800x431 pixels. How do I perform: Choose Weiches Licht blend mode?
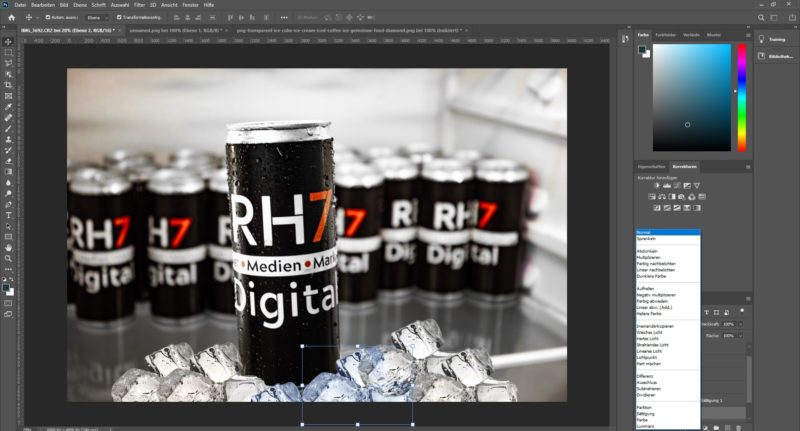[648, 333]
